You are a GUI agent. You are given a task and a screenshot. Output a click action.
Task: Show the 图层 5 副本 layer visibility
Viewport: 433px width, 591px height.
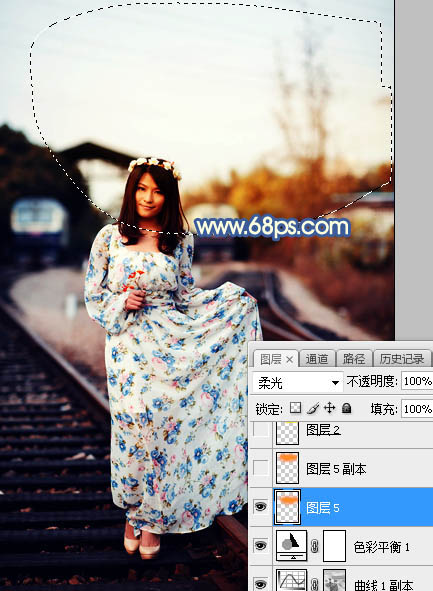pyautogui.click(x=260, y=468)
